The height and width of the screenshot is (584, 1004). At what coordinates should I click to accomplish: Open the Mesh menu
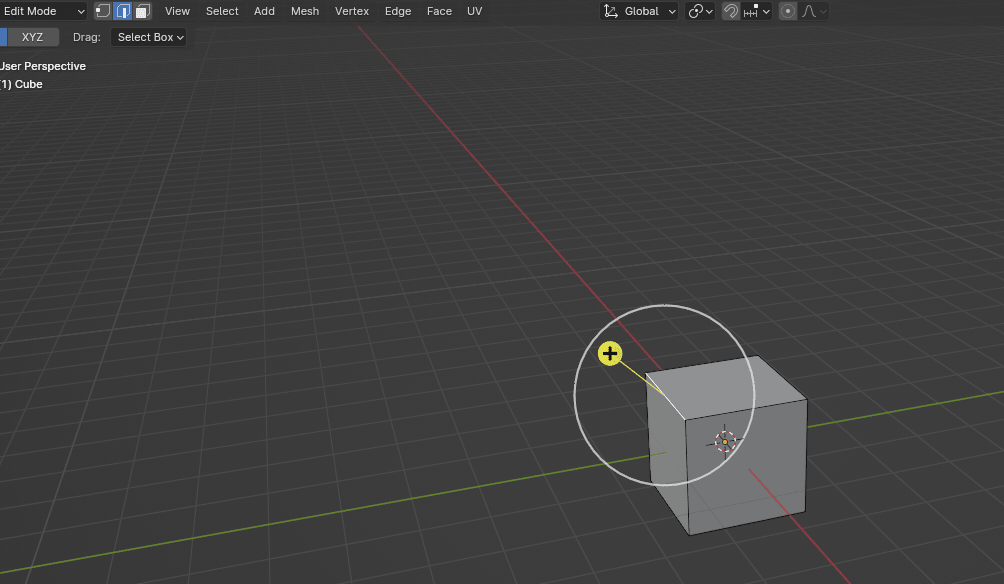pyautogui.click(x=305, y=11)
